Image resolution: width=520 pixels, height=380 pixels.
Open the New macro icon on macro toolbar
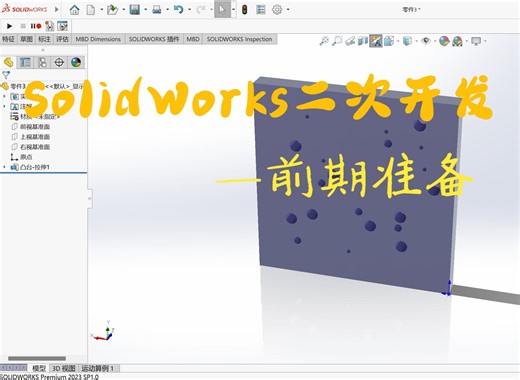[x=49, y=26]
